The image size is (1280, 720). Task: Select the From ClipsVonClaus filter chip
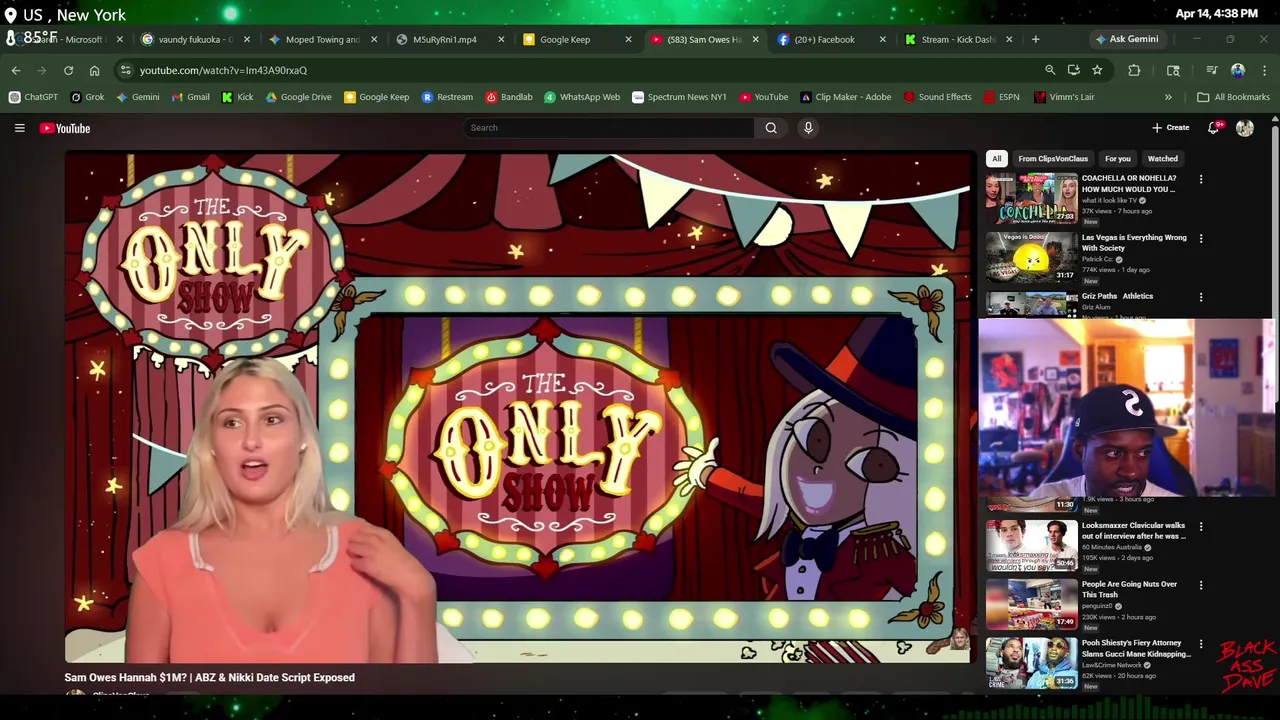click(1053, 158)
